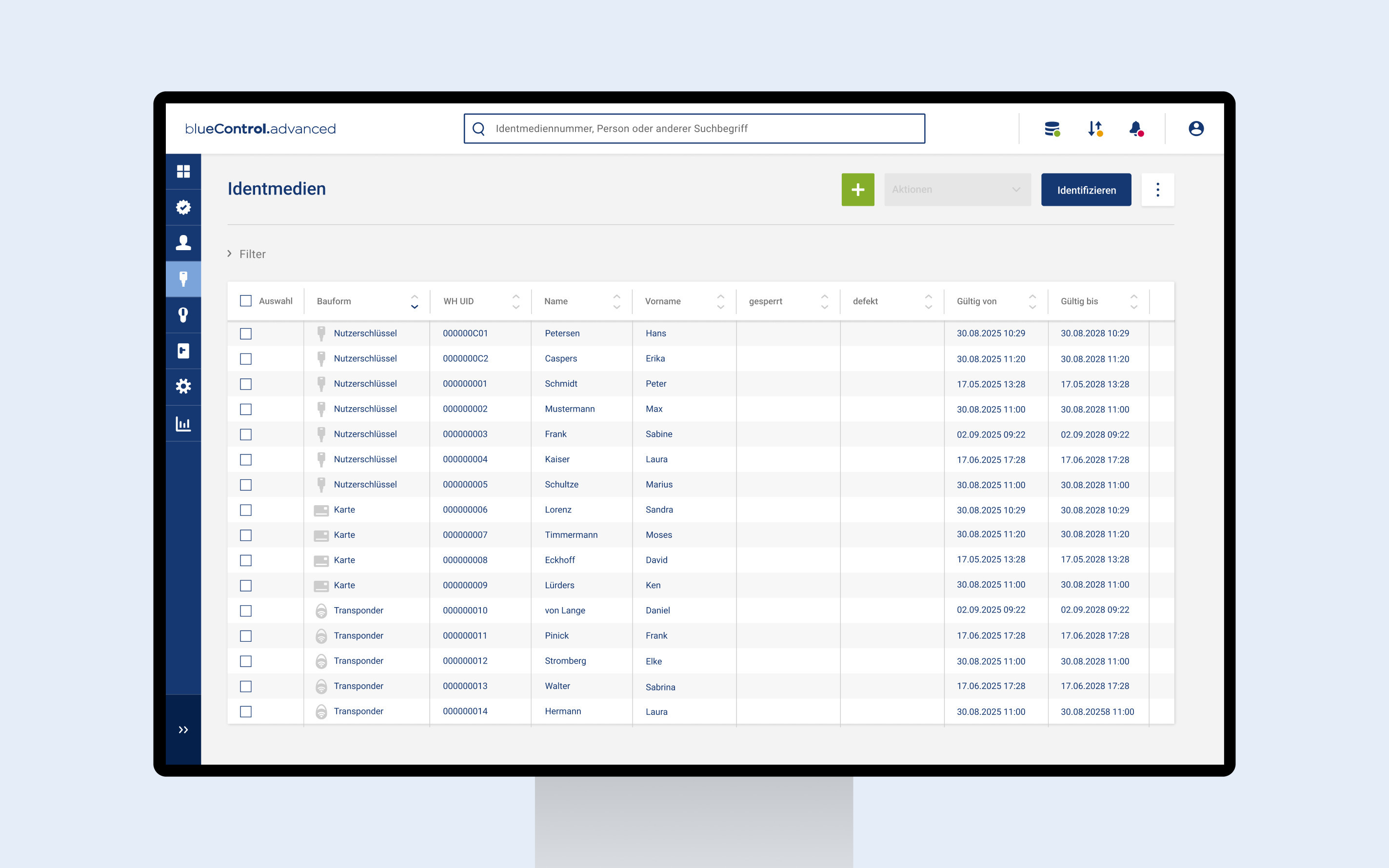1389x868 pixels.
Task: Open the bar chart reports sidebar icon
Action: pyautogui.click(x=183, y=424)
